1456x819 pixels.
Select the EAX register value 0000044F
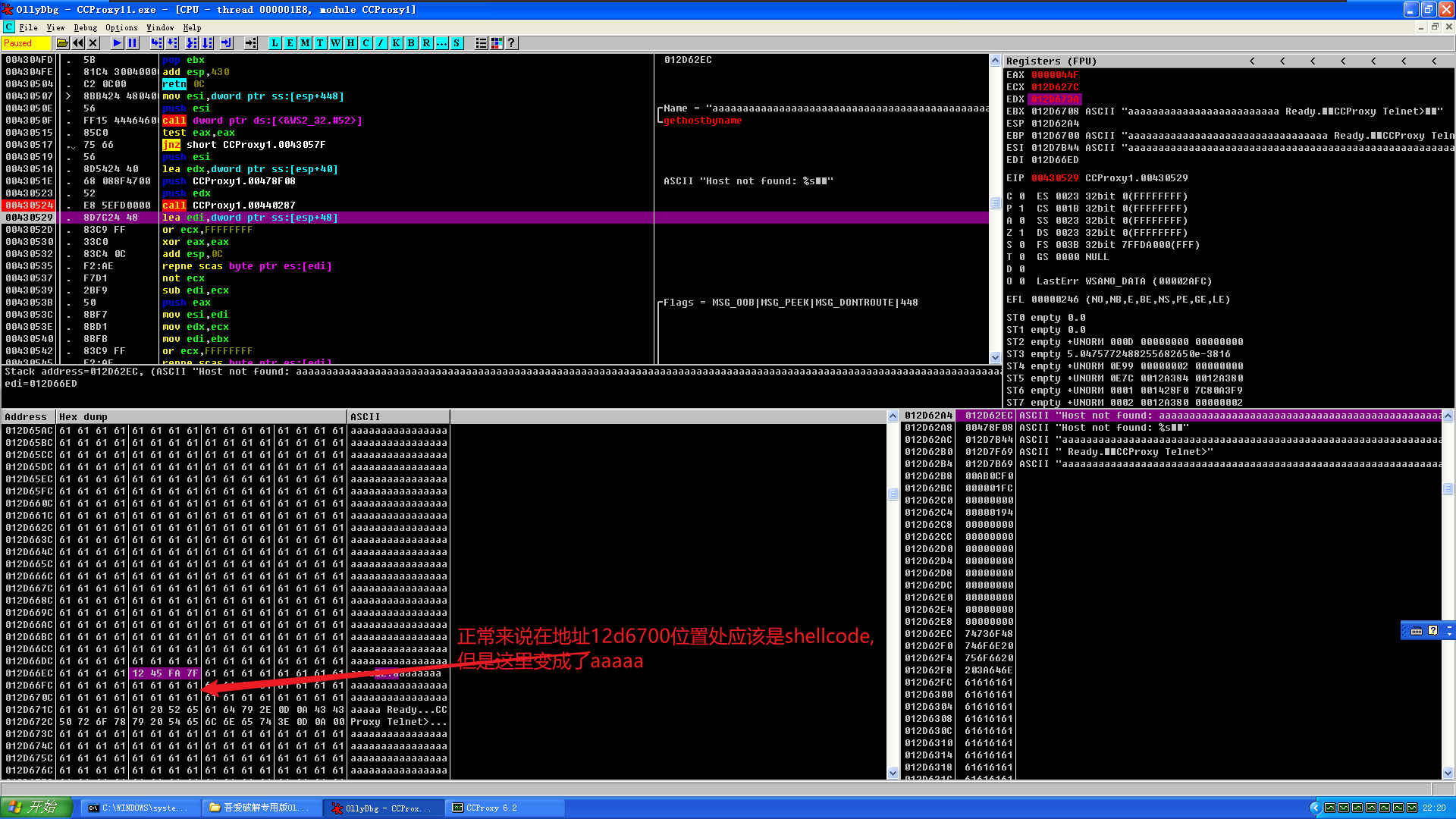(x=1054, y=75)
